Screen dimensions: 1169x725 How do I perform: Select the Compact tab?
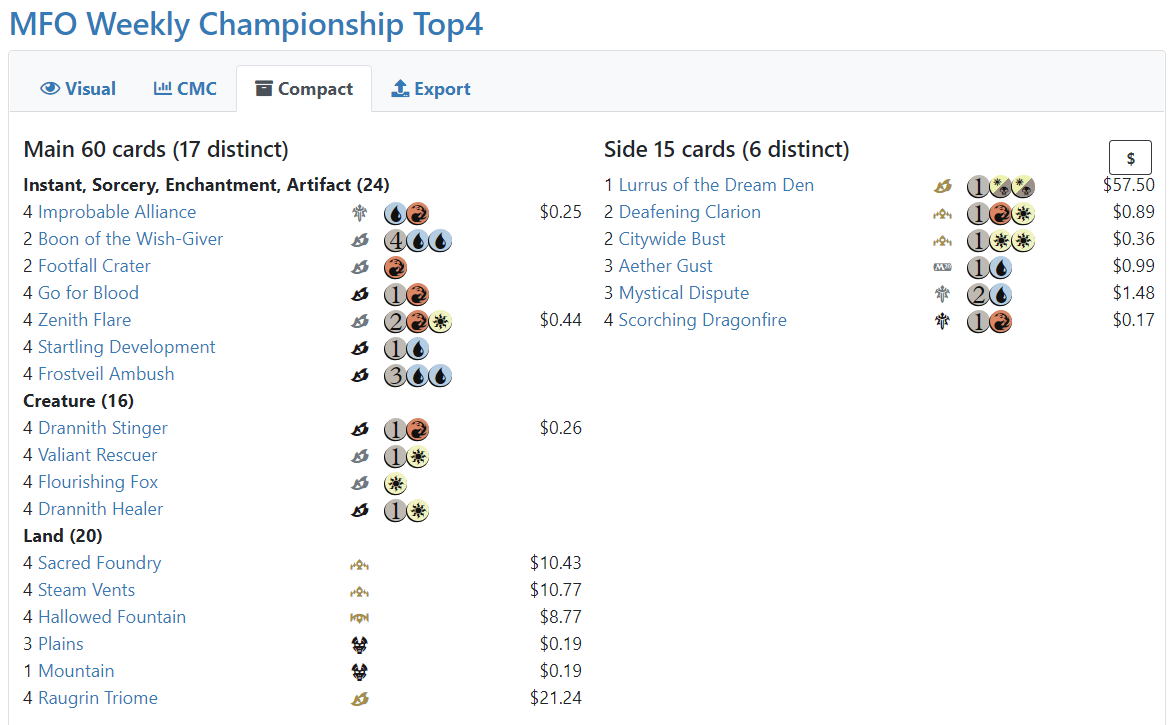click(x=304, y=89)
